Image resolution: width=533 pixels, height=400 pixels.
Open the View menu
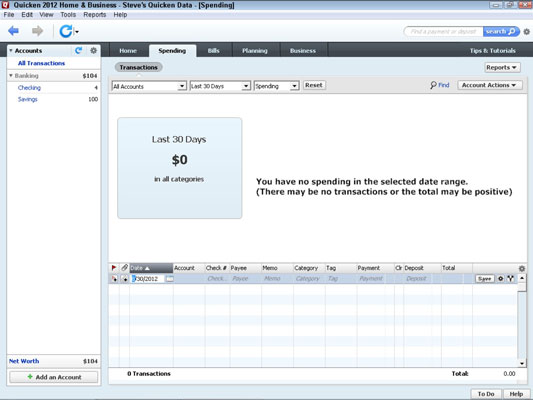point(46,15)
